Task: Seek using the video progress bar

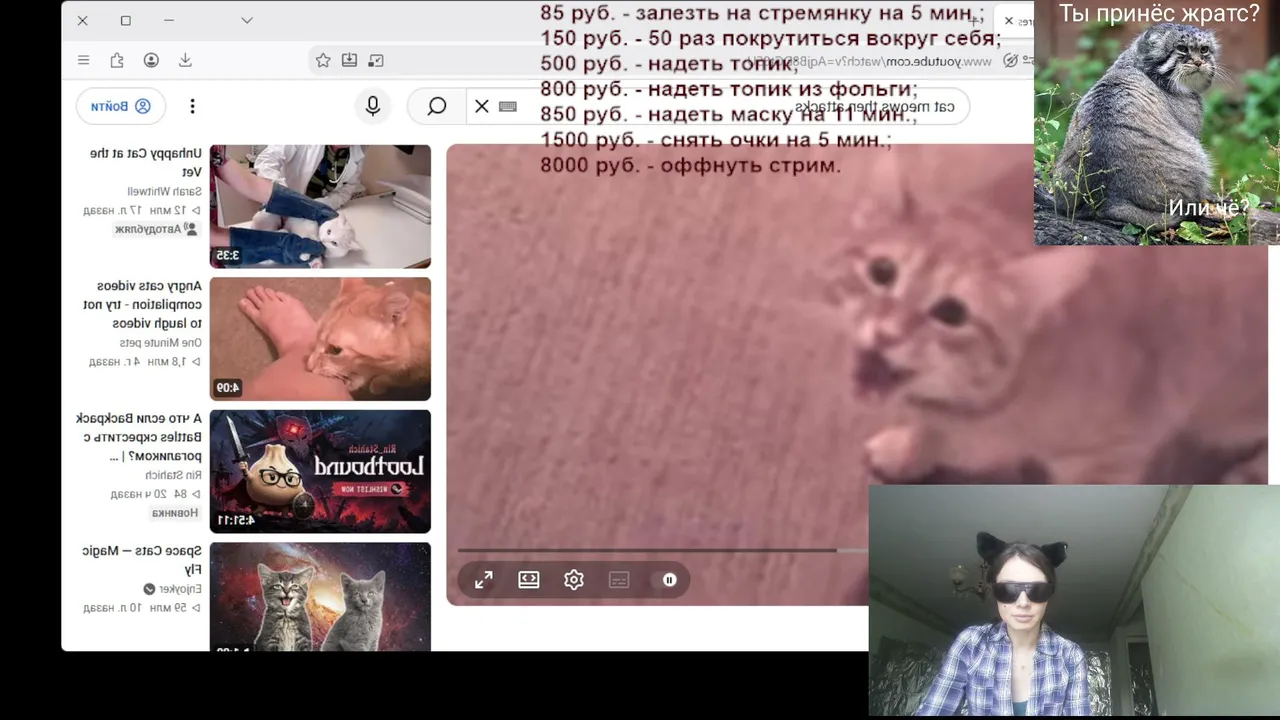Action: click(x=662, y=550)
